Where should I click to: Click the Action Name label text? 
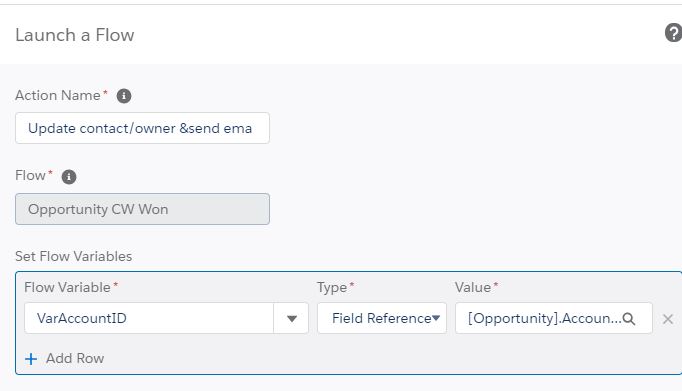pyautogui.click(x=58, y=95)
